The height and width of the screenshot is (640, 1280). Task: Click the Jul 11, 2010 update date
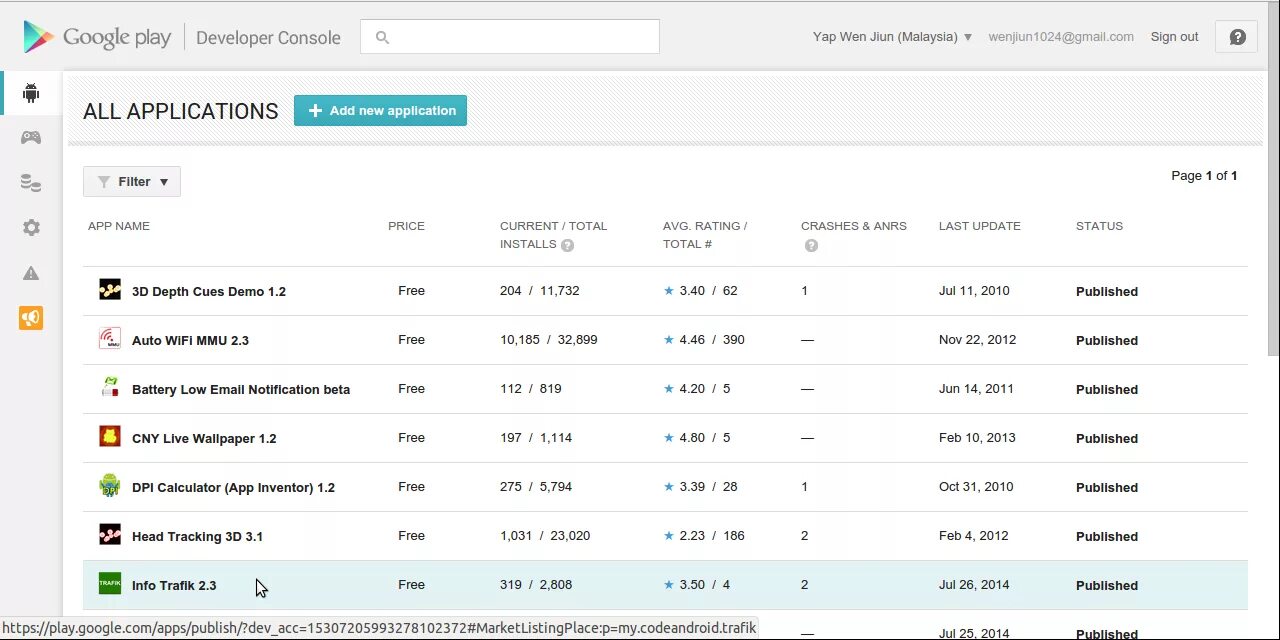pos(974,291)
